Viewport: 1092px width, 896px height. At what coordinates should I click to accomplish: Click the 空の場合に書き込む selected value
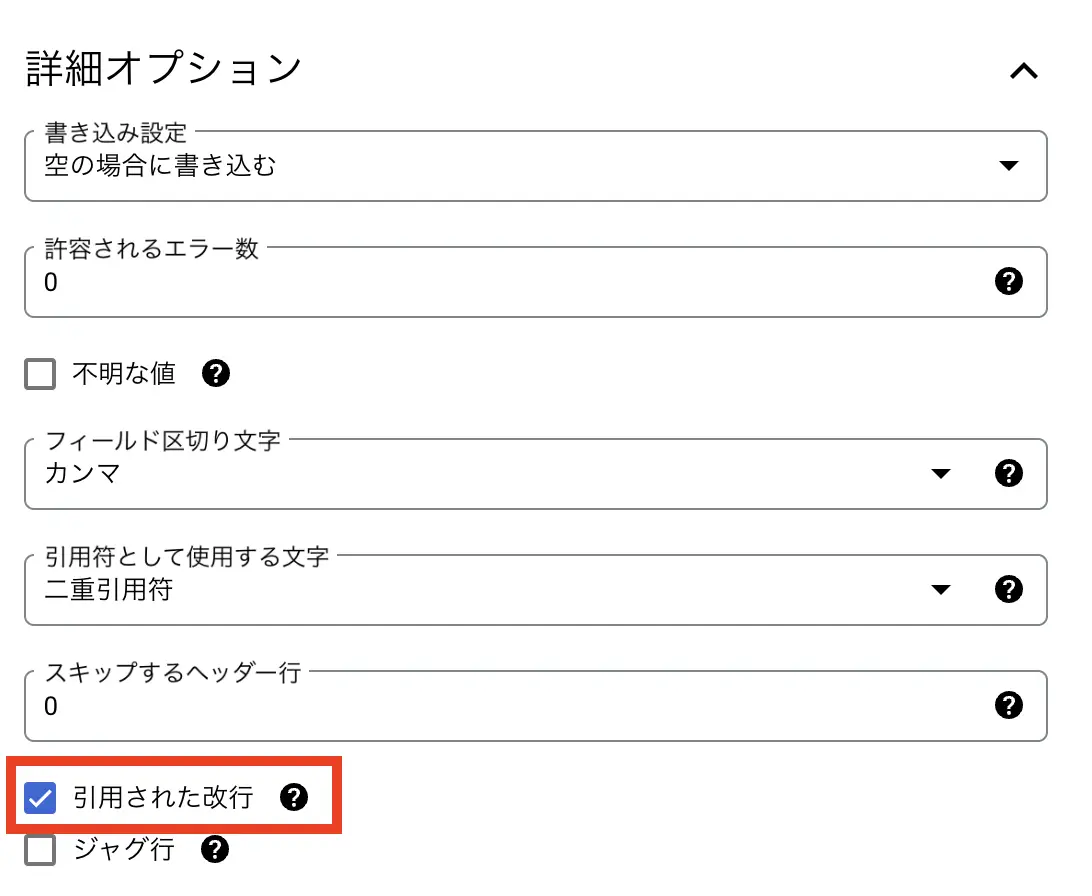coord(160,166)
